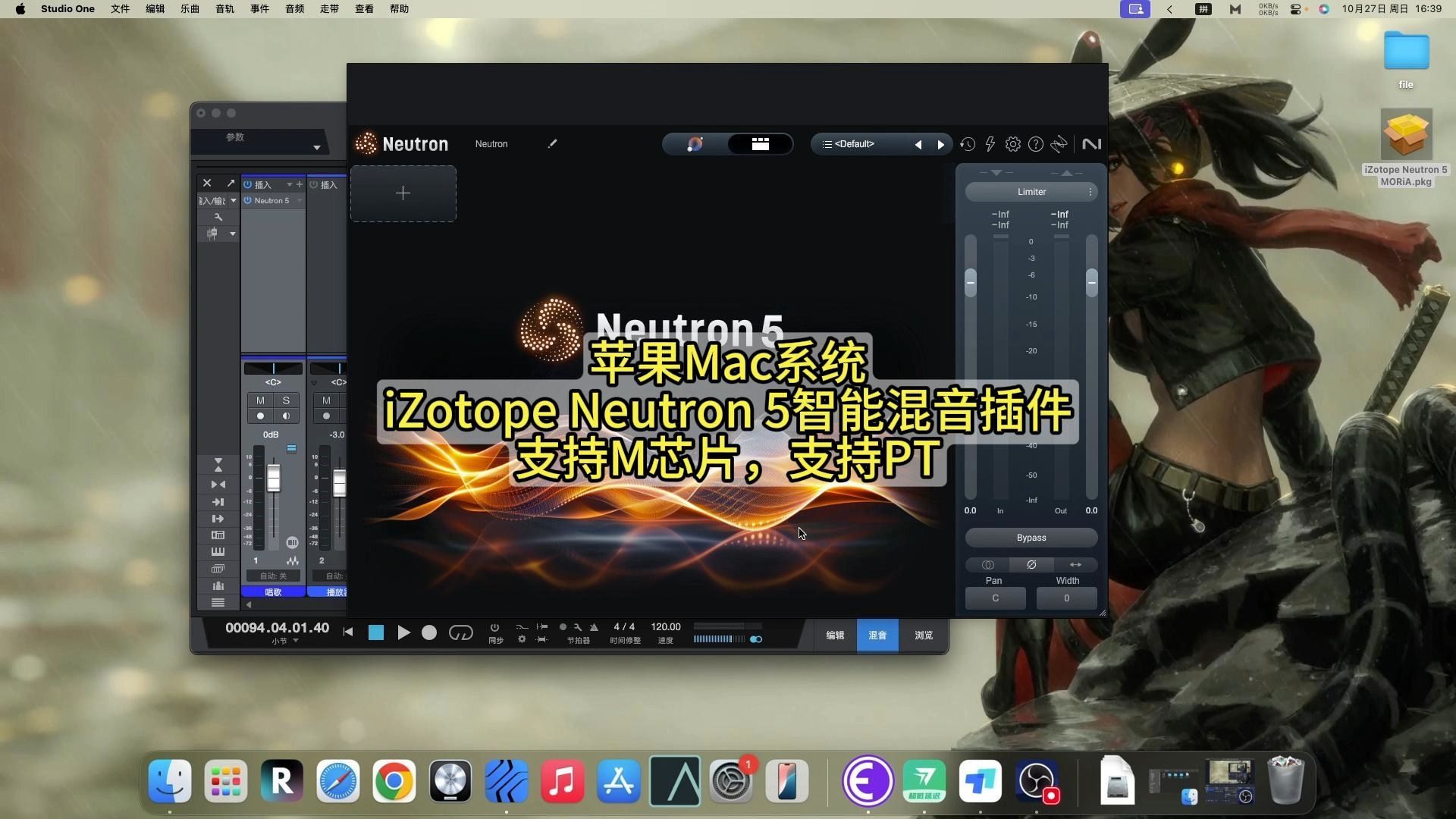Open Neutron 5 insert menu arrow
This screenshot has width=1456, height=819.
click(x=299, y=201)
